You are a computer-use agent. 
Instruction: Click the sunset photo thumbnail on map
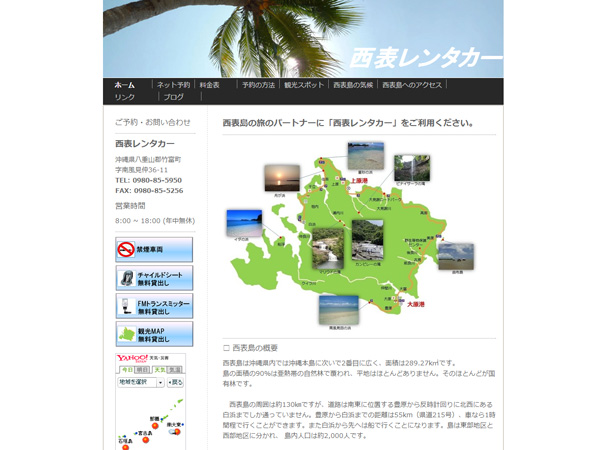pos(281,178)
